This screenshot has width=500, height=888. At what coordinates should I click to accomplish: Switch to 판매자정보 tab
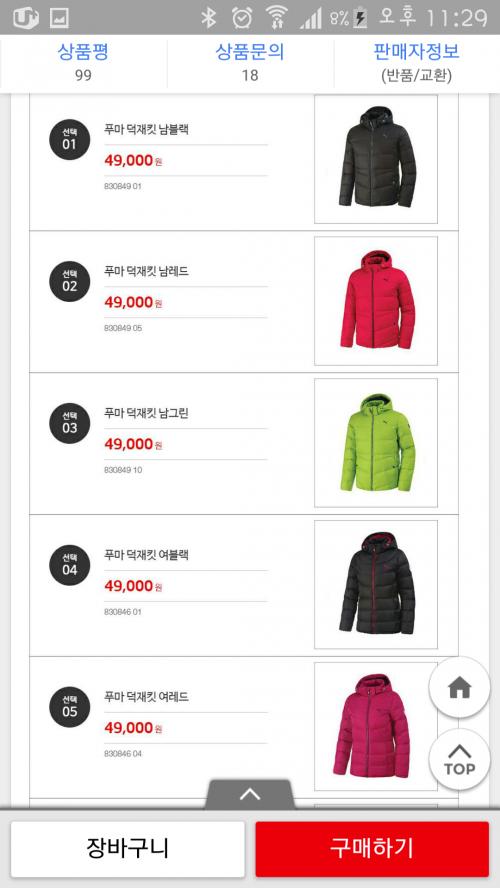point(417,62)
